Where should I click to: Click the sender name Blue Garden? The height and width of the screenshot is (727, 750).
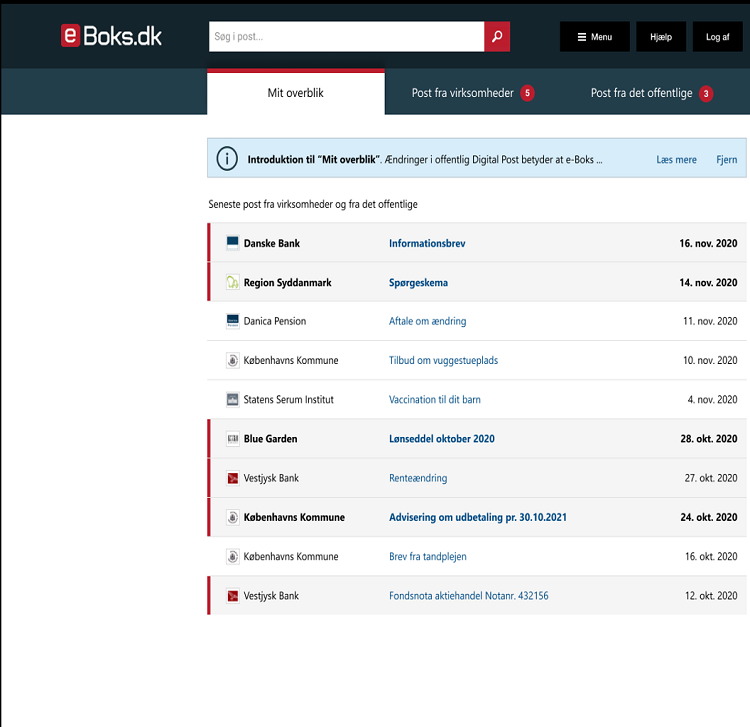(270, 439)
